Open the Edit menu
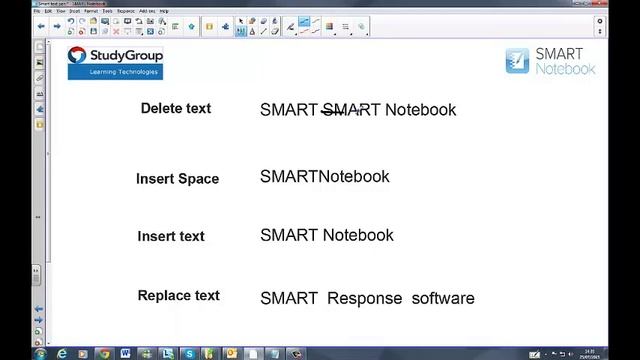Image resolution: width=640 pixels, height=360 pixels. tap(48, 11)
